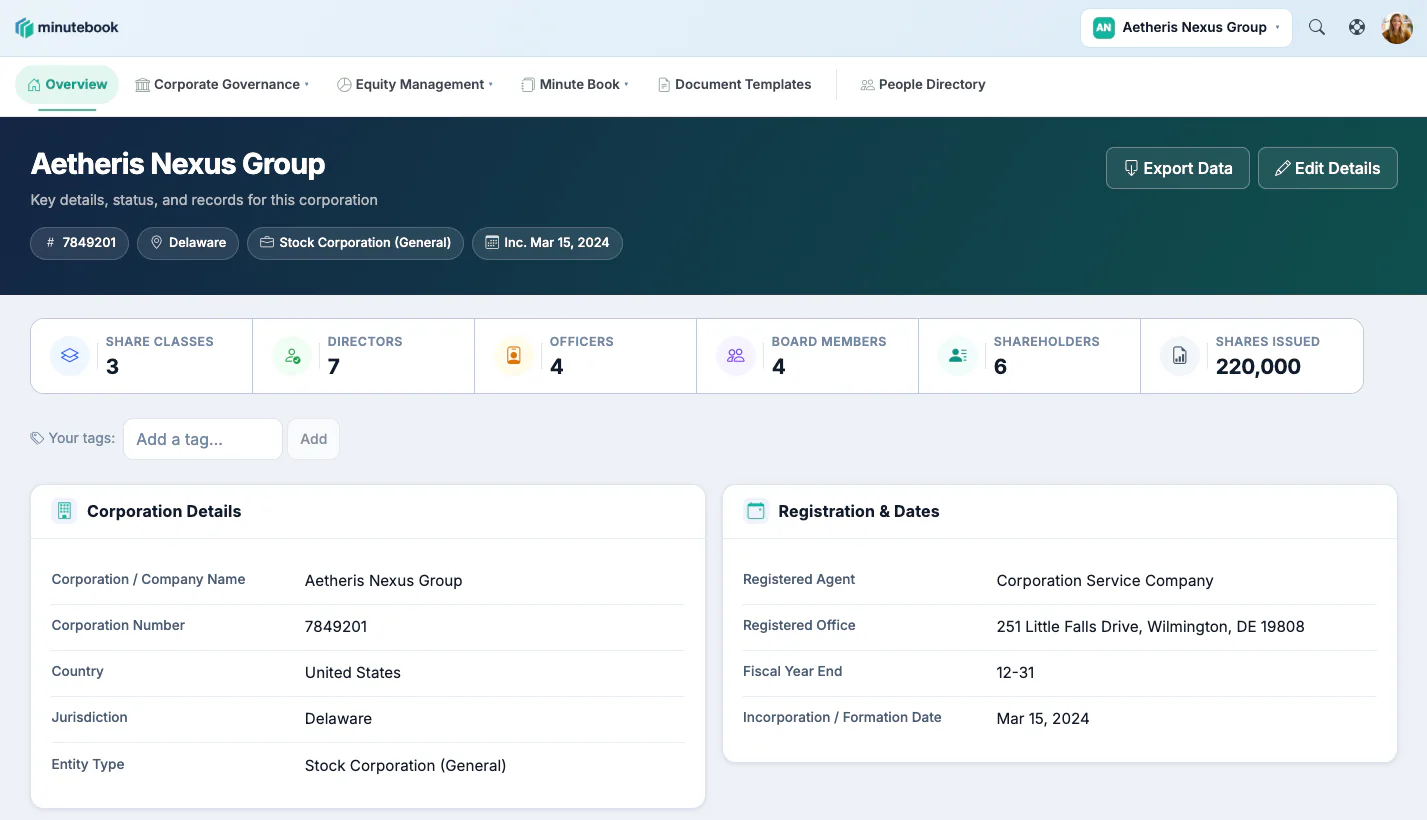Select the 251 Little Falls Drive address
This screenshot has width=1427, height=820.
[x=1150, y=627]
